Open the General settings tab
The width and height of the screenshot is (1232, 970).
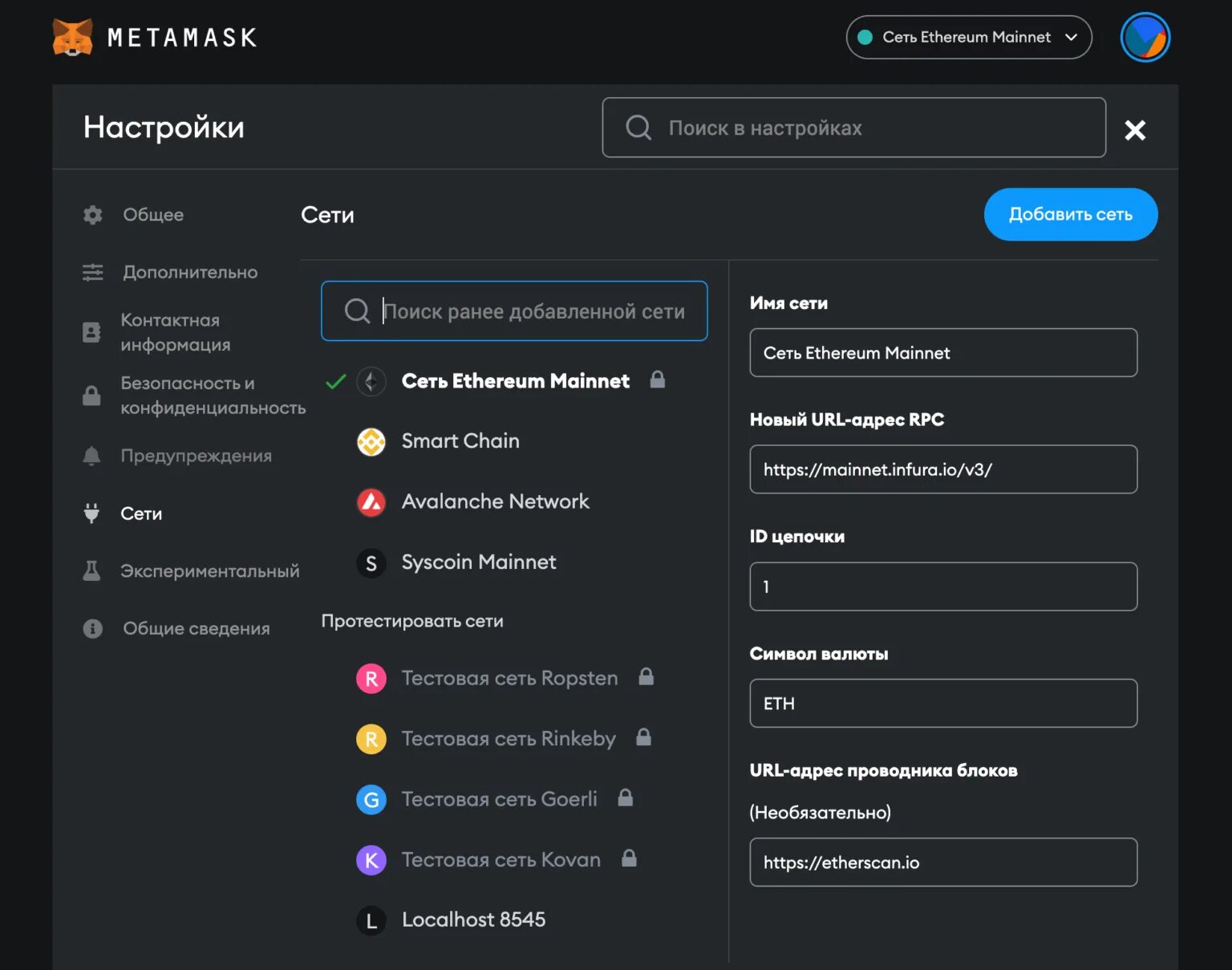[x=152, y=215]
